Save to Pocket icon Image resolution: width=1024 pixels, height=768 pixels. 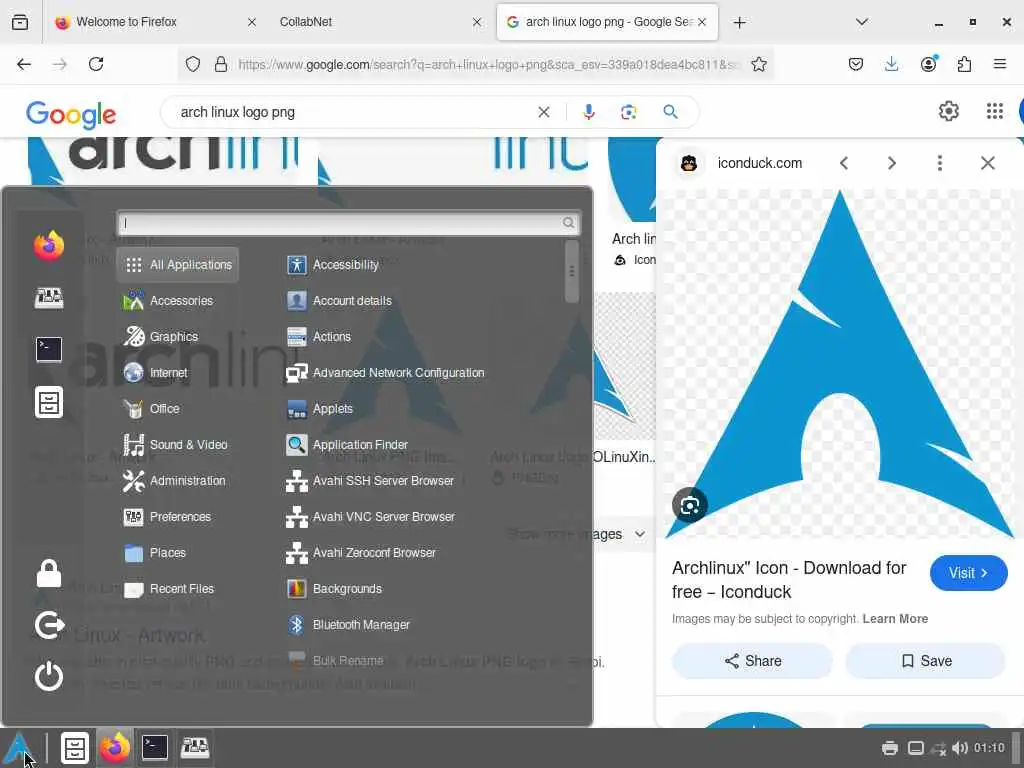[856, 64]
